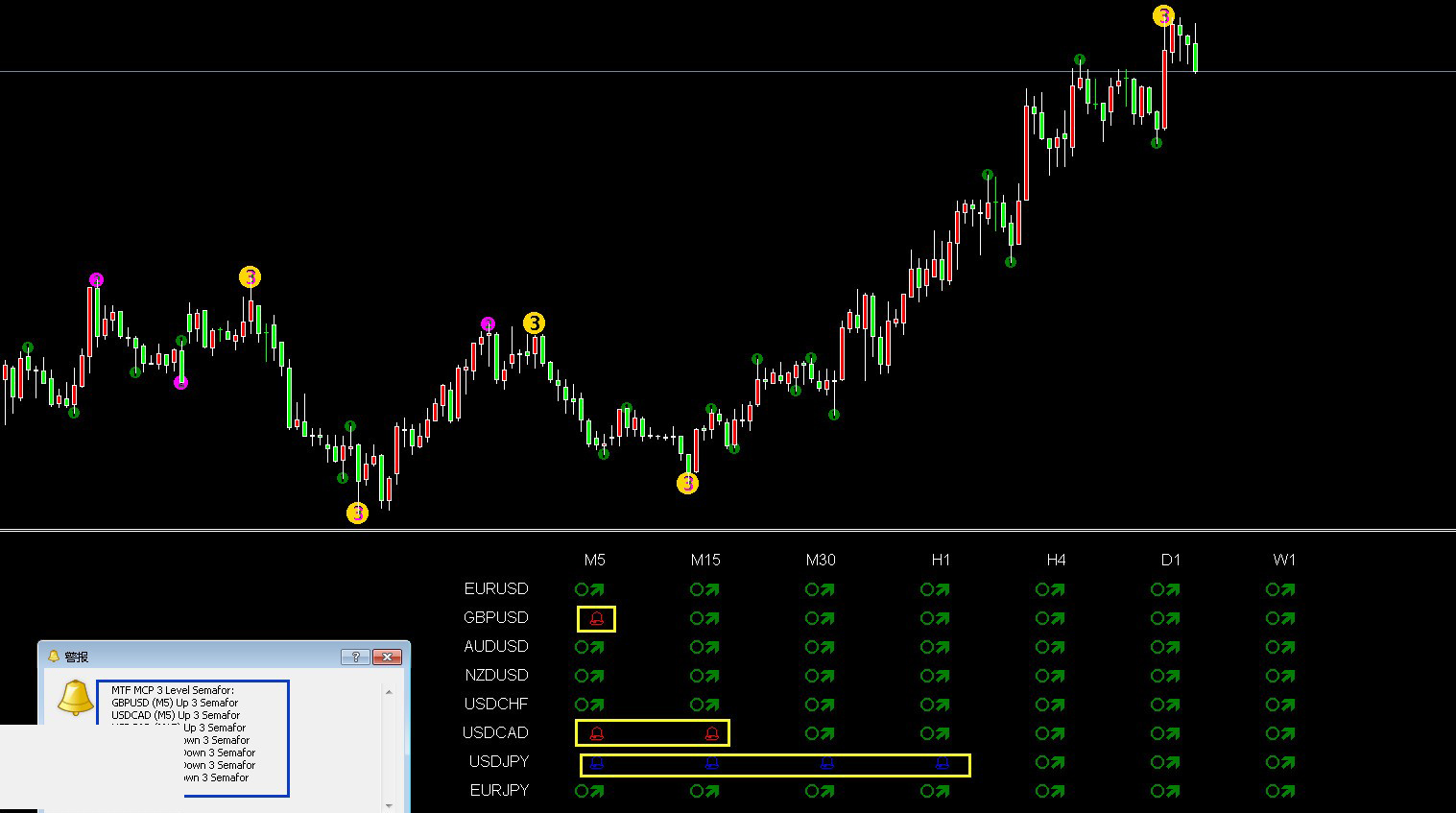Screen dimensions: 1456x813
Task: Click the lowest yellow level 3 semafor on chart
Action: coord(357,514)
